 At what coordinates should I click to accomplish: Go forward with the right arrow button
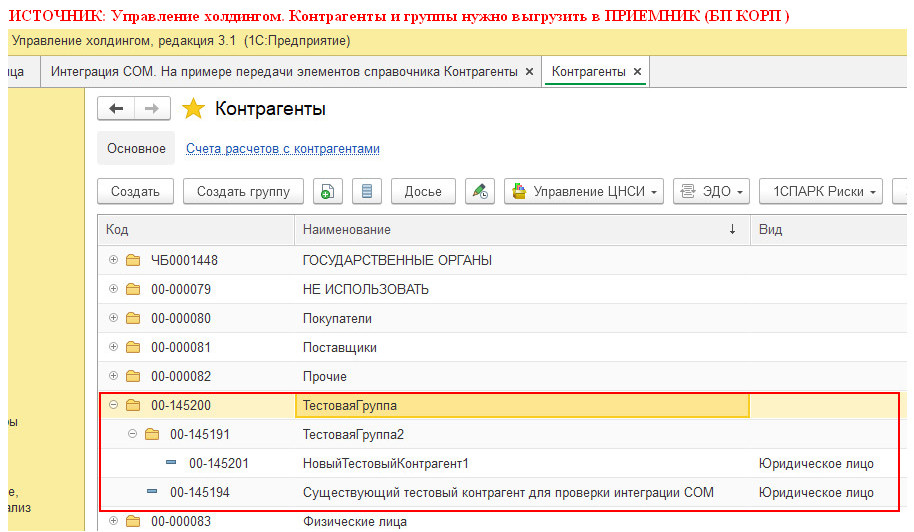point(152,108)
